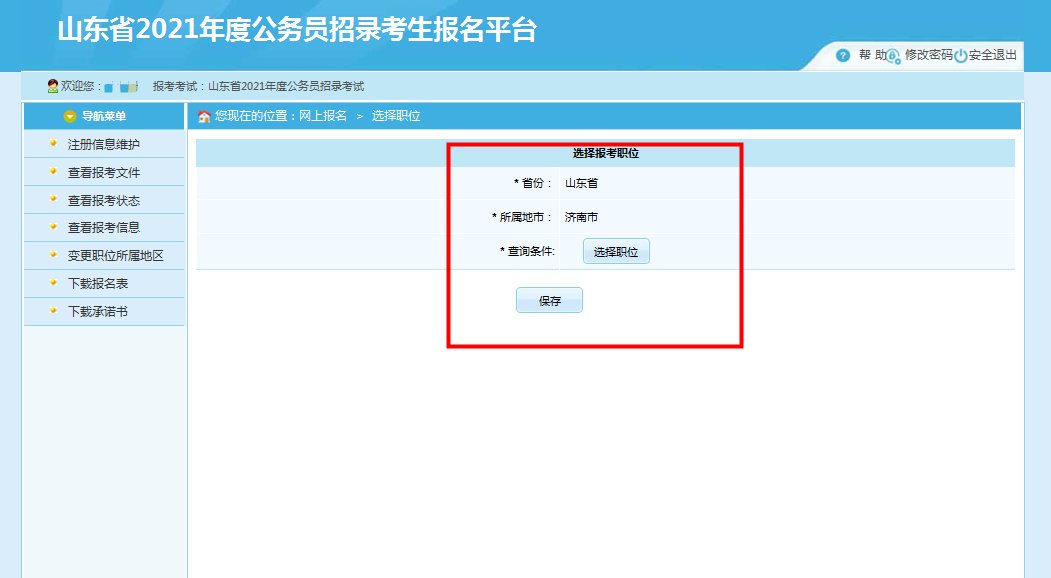Click the power icon next to 安全退出
The width and height of the screenshot is (1051, 578).
960,56
